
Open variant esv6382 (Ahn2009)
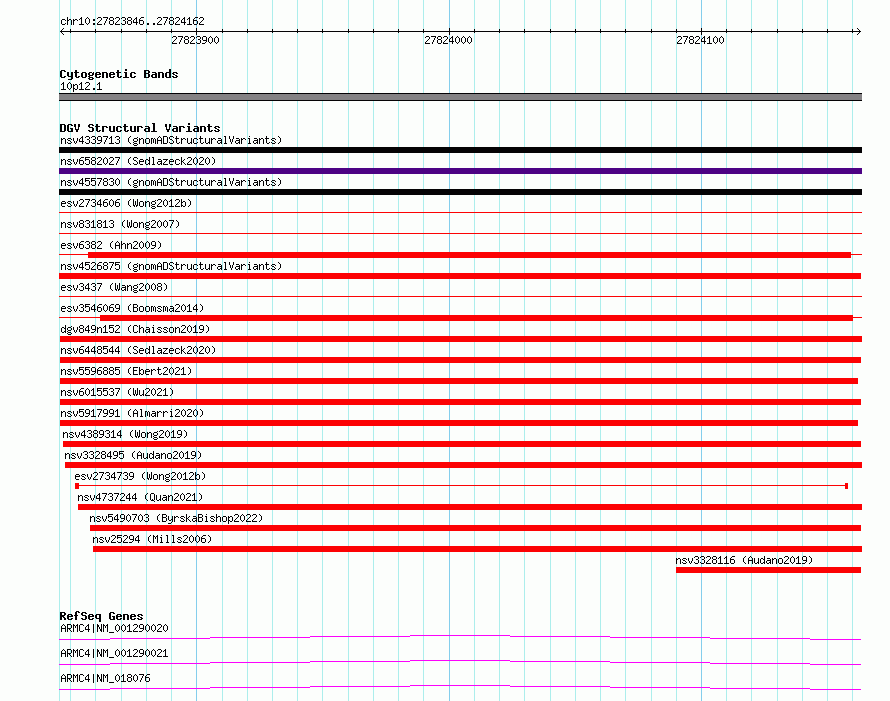[111, 245]
